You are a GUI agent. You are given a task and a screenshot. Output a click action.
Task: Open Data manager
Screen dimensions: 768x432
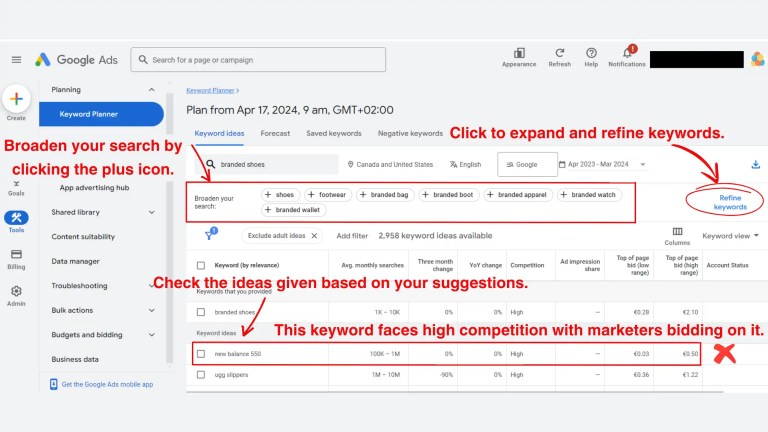[x=75, y=261]
